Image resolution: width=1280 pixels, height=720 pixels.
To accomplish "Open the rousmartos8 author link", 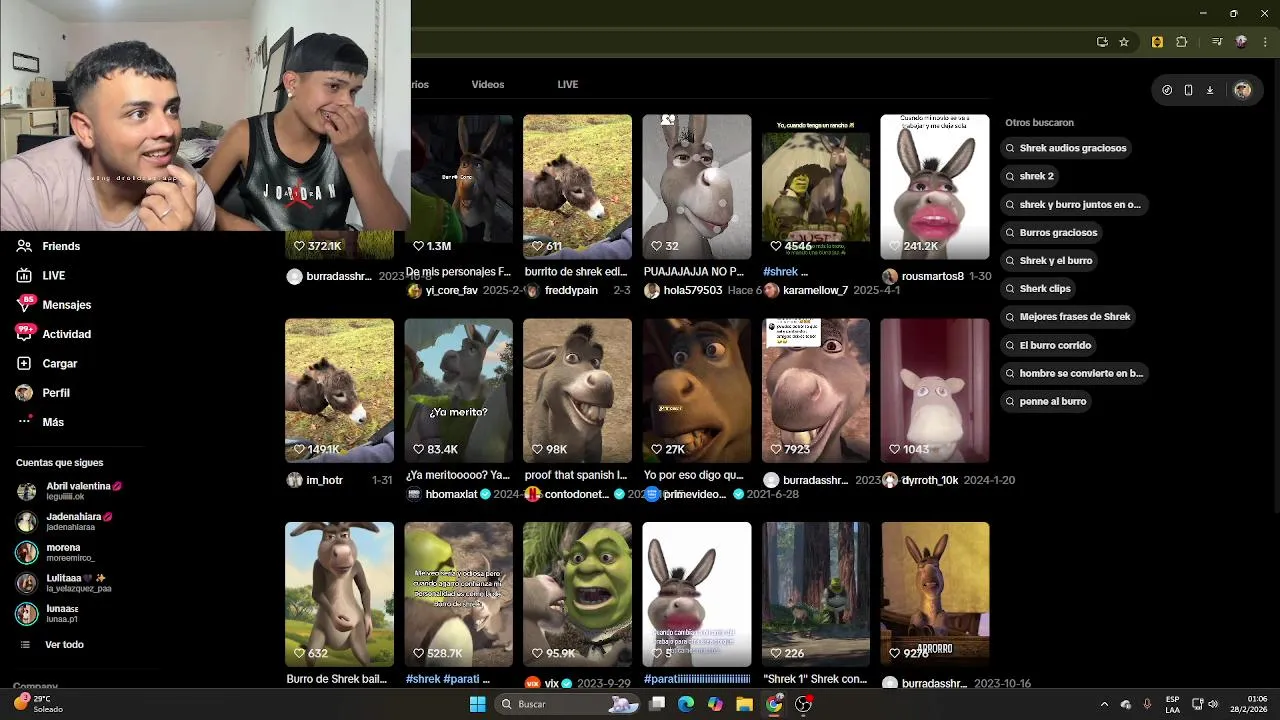I will 932,276.
